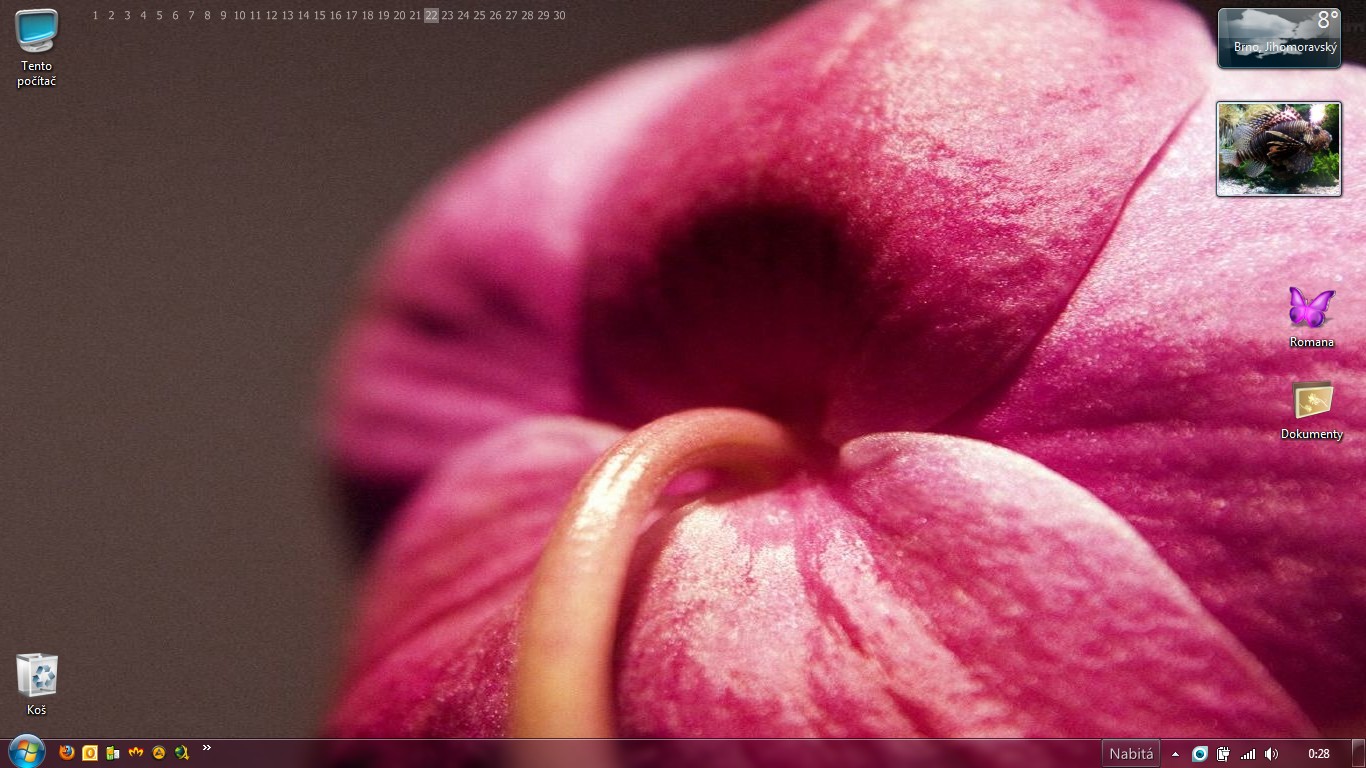Click day 28 in the calendar strip

click(x=527, y=15)
